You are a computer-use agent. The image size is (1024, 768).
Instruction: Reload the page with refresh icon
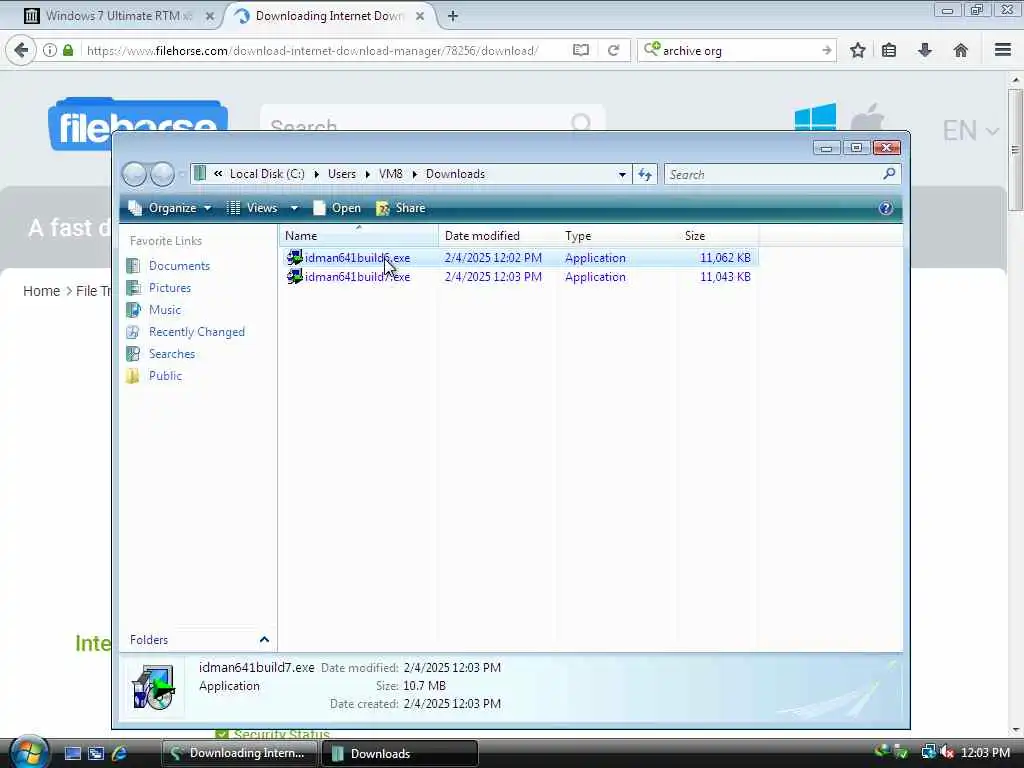point(613,50)
